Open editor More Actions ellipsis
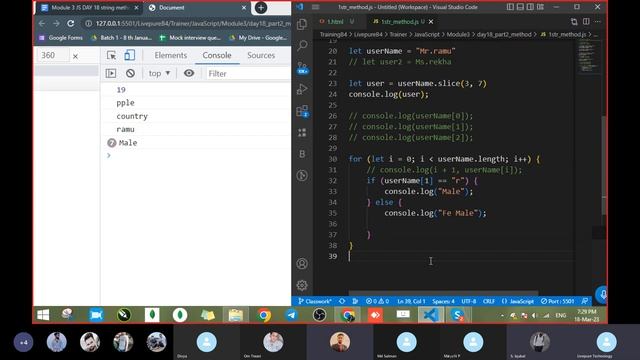This screenshot has height=360, width=640. click(x=598, y=21)
